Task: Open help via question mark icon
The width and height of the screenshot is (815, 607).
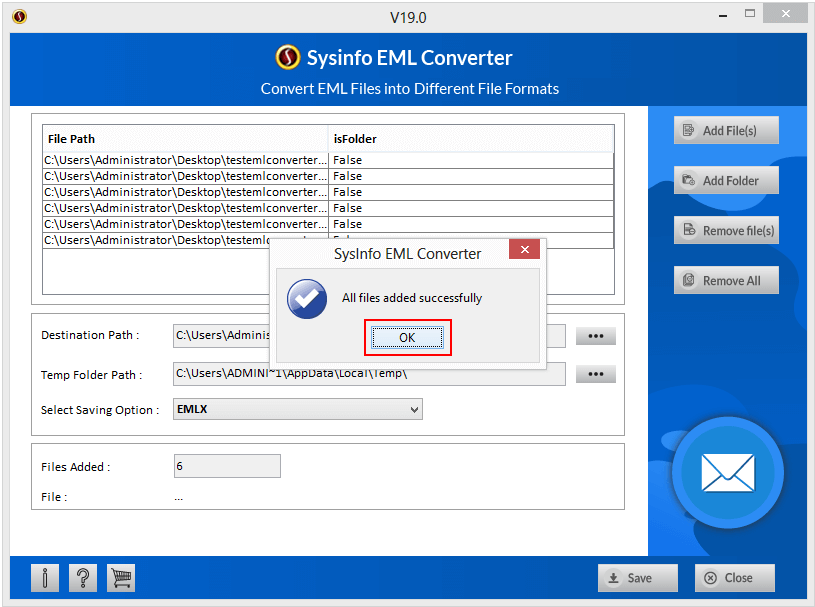Action: (83, 577)
